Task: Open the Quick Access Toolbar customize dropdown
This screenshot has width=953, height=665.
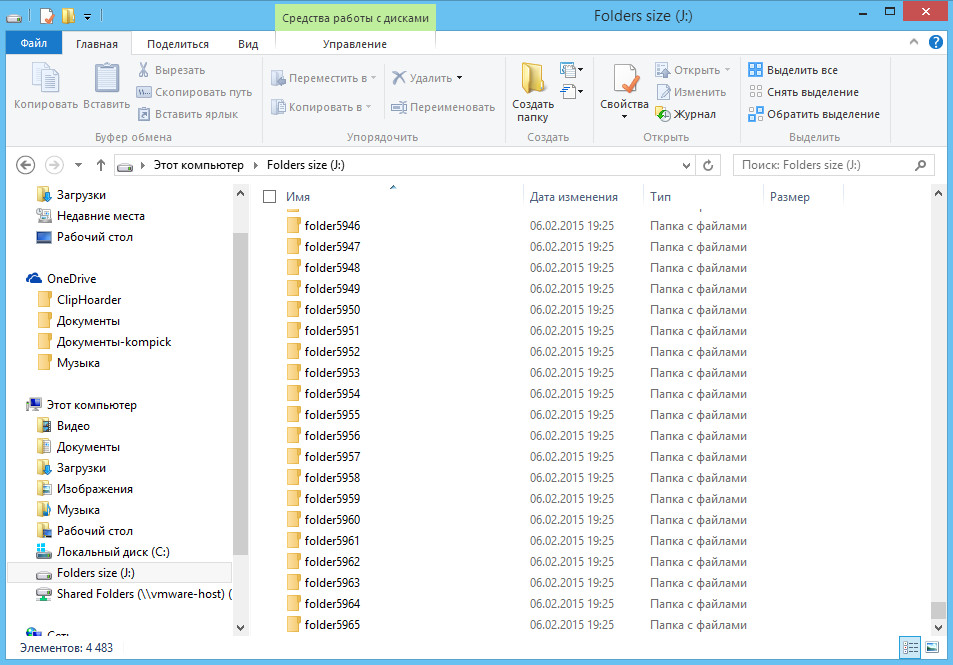Action: pyautogui.click(x=88, y=16)
